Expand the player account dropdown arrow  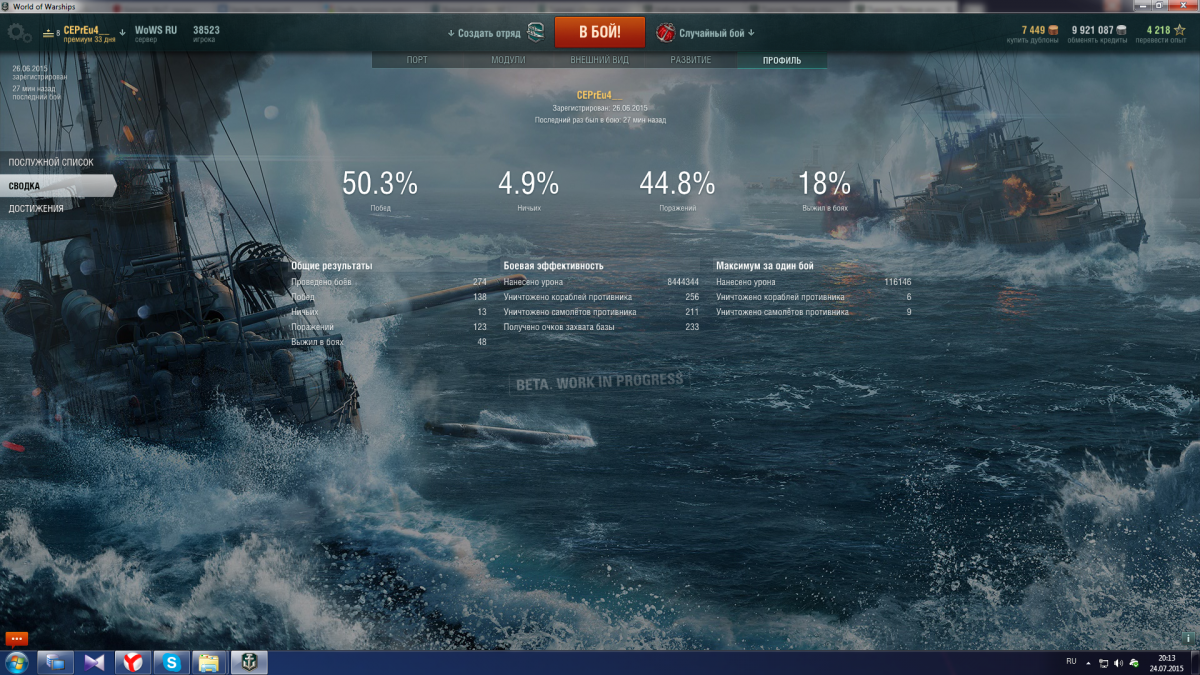[122, 31]
